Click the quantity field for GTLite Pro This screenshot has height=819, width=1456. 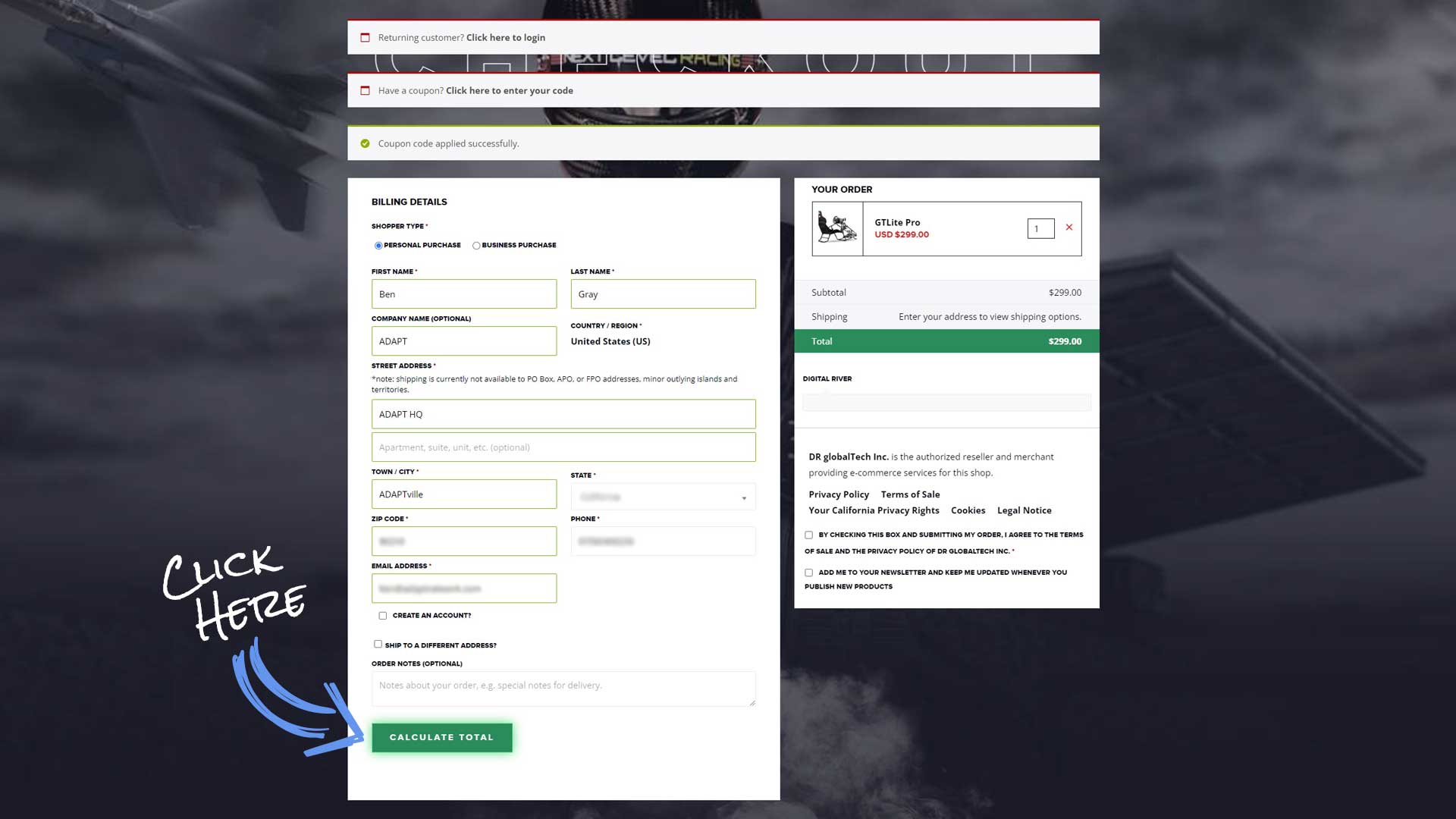(x=1040, y=228)
